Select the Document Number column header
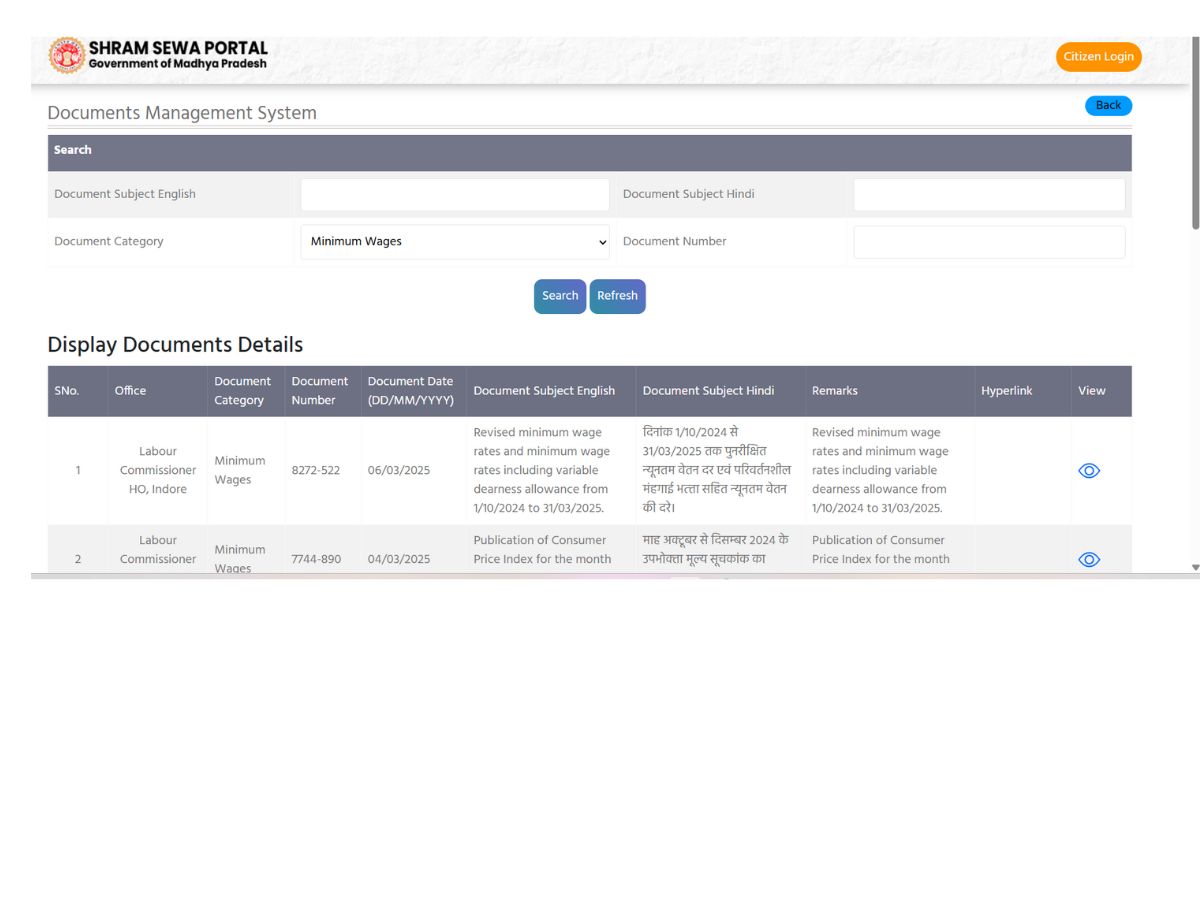Image resolution: width=1200 pixels, height=900 pixels. [x=320, y=390]
